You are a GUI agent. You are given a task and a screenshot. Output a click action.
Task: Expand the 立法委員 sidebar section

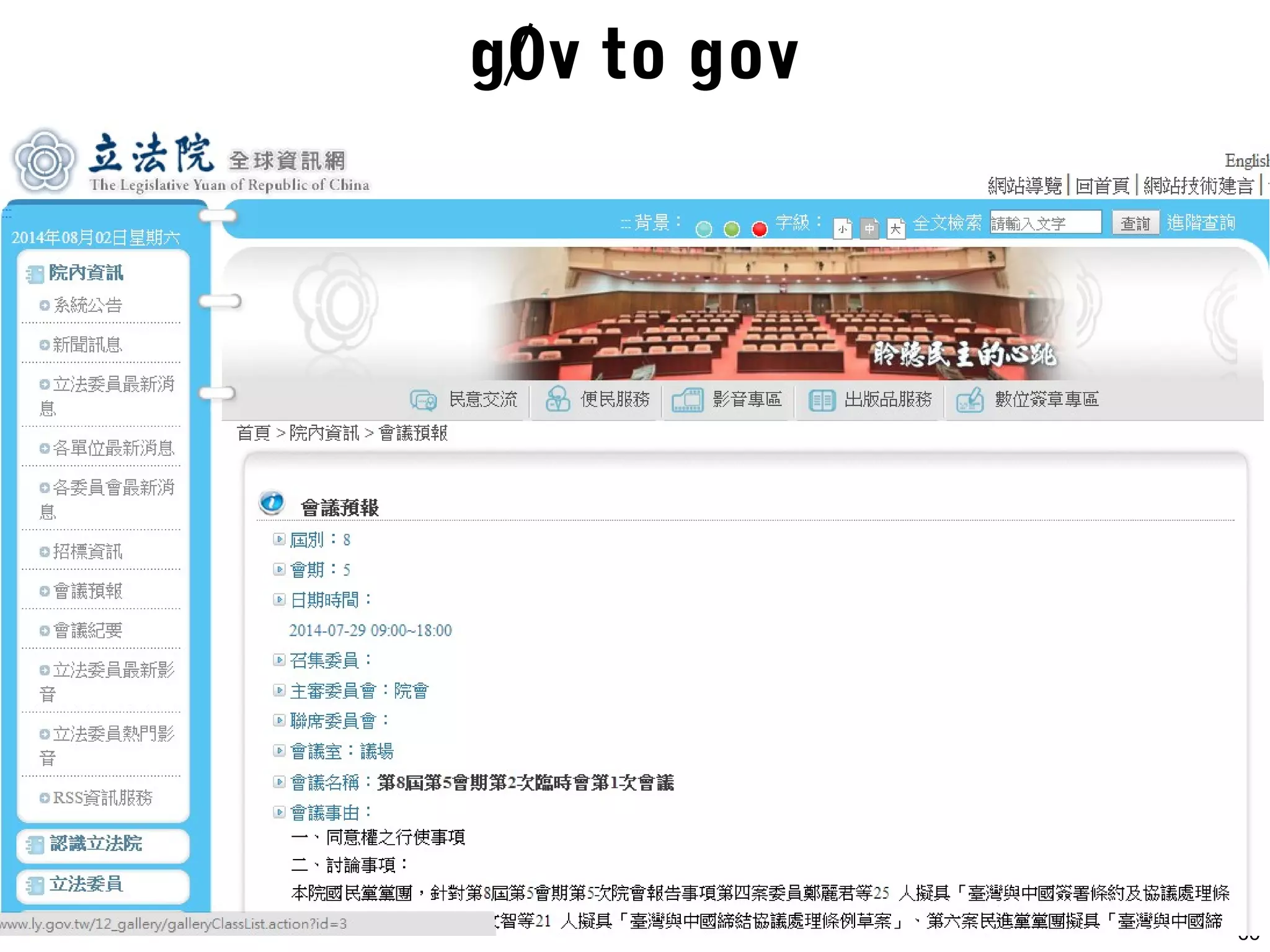pos(86,884)
